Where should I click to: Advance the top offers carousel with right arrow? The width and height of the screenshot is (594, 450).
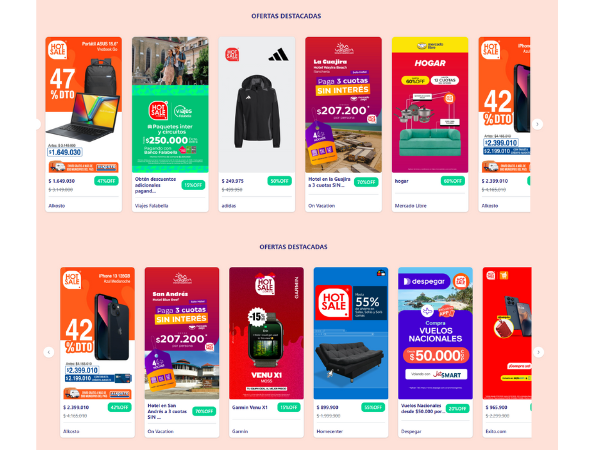pos(537,124)
